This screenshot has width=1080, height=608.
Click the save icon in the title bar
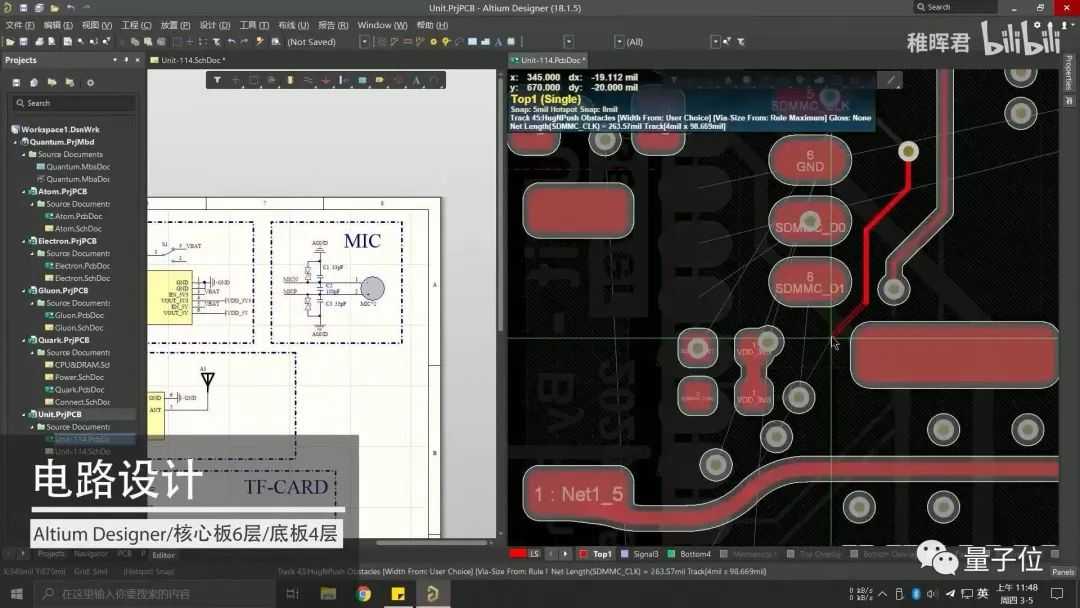[x=23, y=8]
